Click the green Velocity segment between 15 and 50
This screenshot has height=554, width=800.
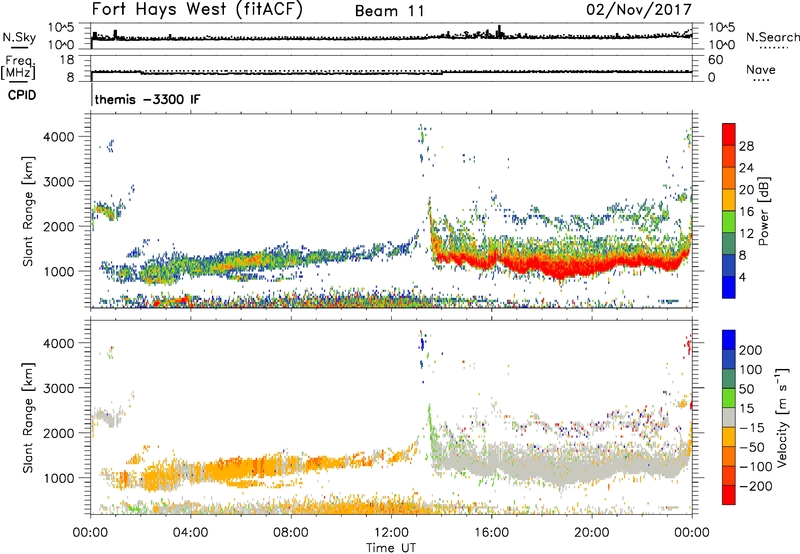[x=729, y=398]
